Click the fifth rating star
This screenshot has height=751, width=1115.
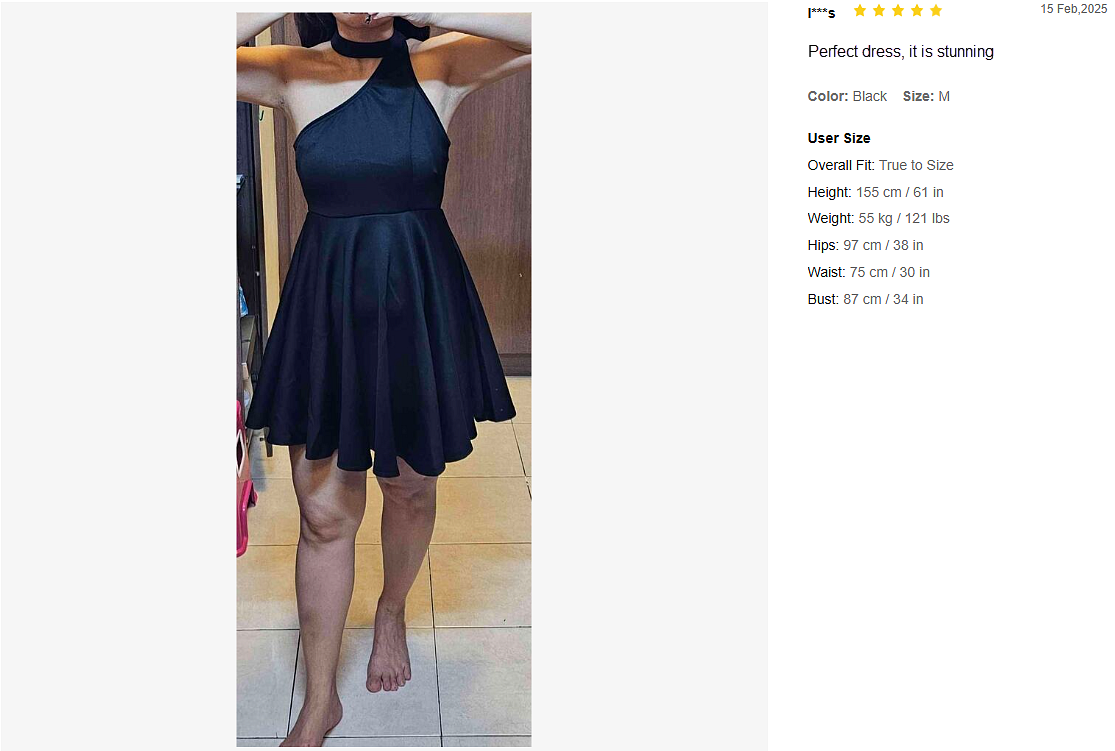click(x=936, y=10)
